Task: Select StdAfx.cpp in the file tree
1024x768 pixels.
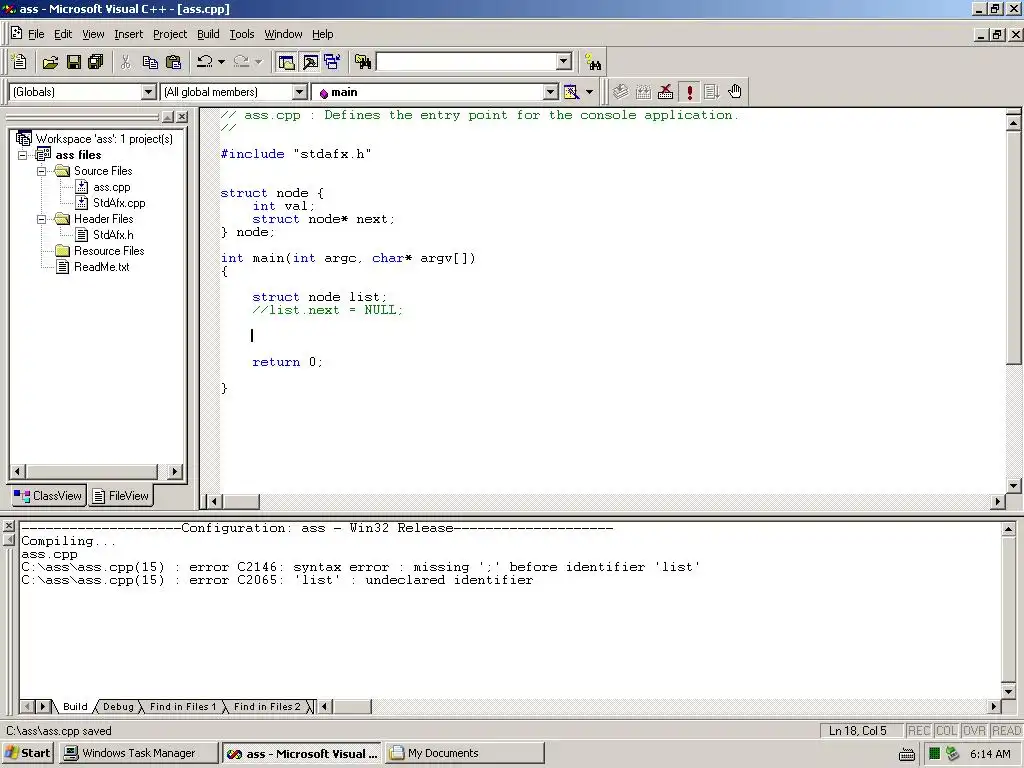Action: pyautogui.click(x=119, y=202)
